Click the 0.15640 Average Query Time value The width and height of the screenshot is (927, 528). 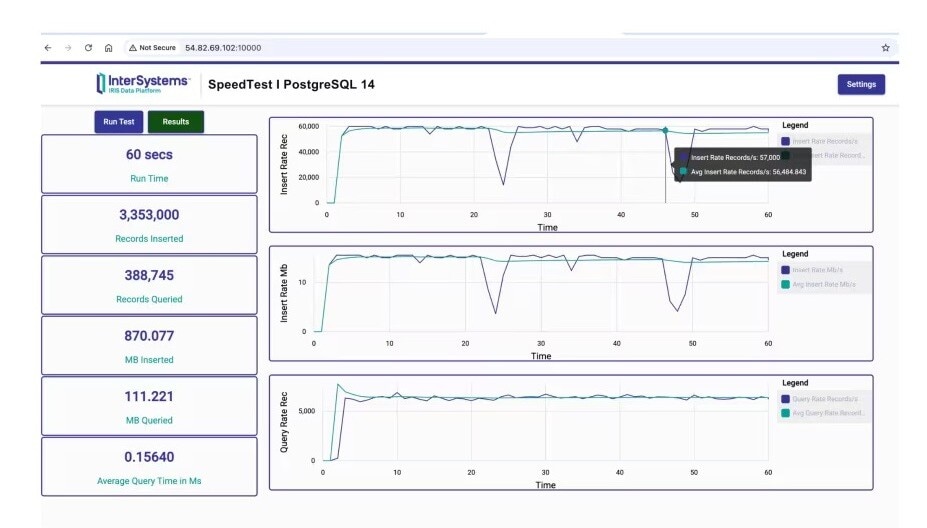pyautogui.click(x=149, y=457)
